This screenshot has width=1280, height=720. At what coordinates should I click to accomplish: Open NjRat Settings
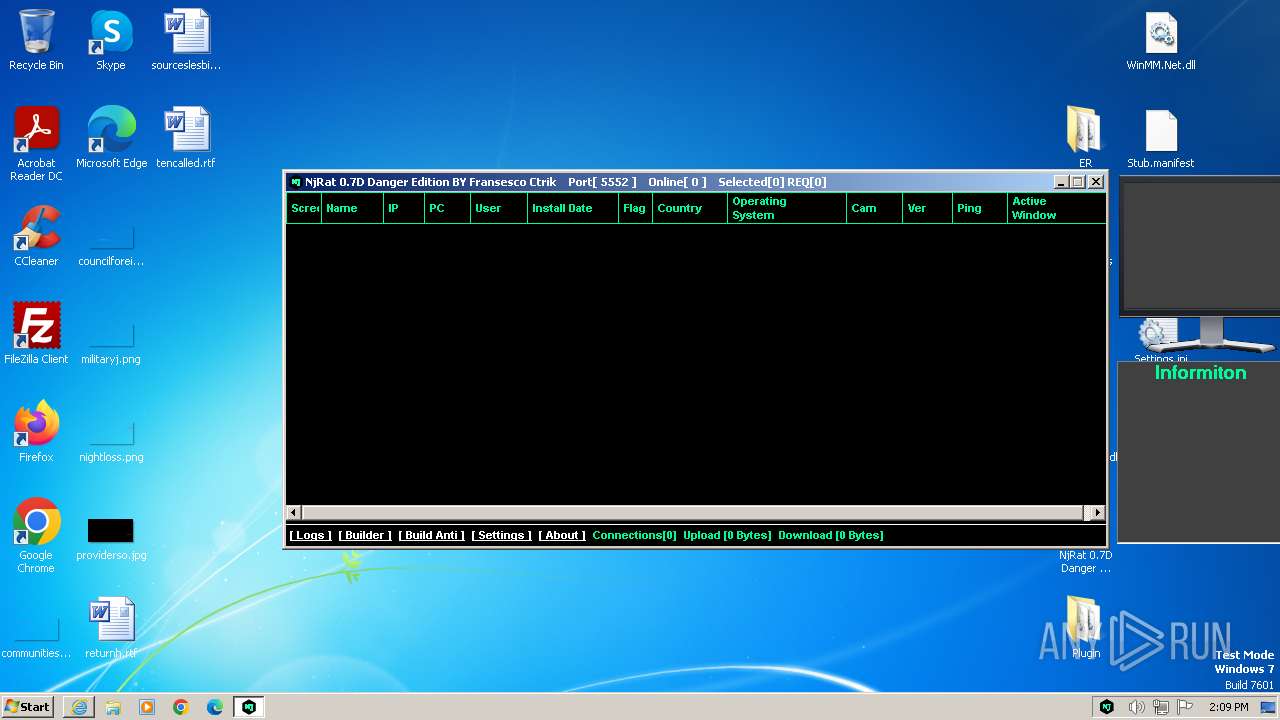click(501, 535)
